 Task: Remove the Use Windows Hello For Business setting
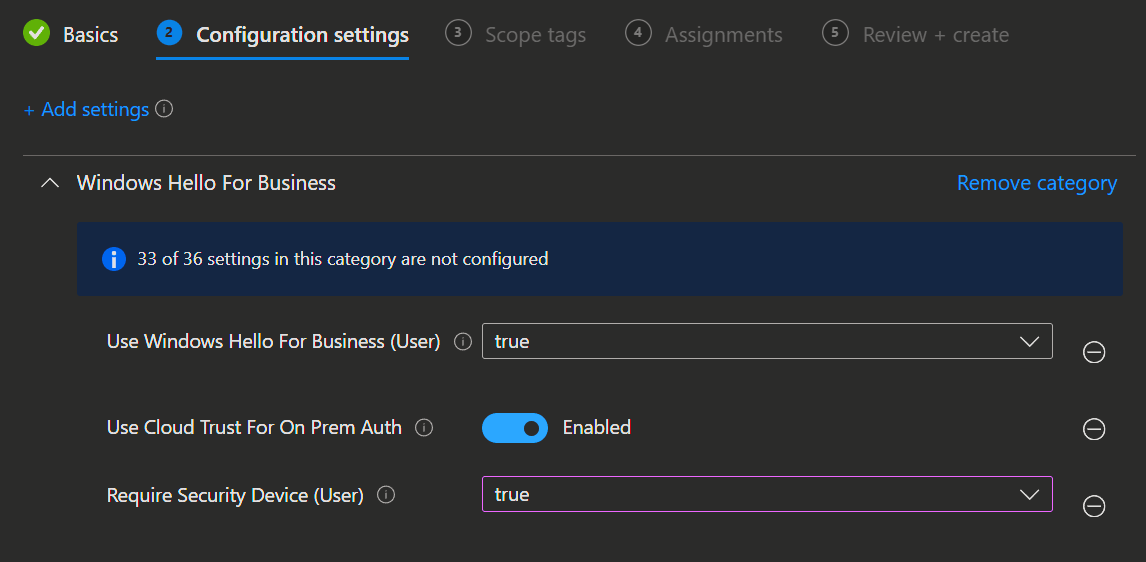(x=1094, y=352)
